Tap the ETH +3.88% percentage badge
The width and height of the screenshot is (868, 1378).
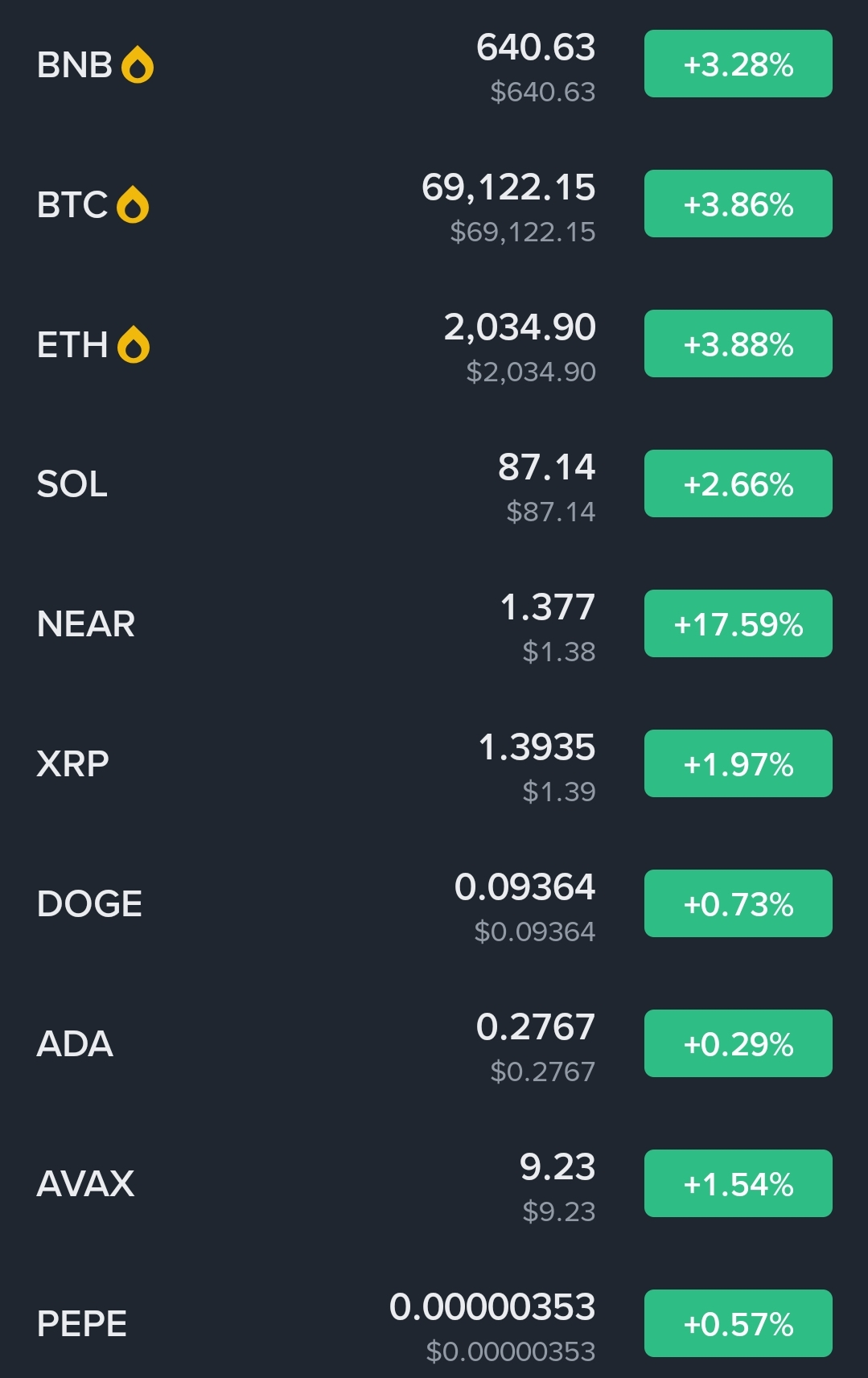point(738,344)
